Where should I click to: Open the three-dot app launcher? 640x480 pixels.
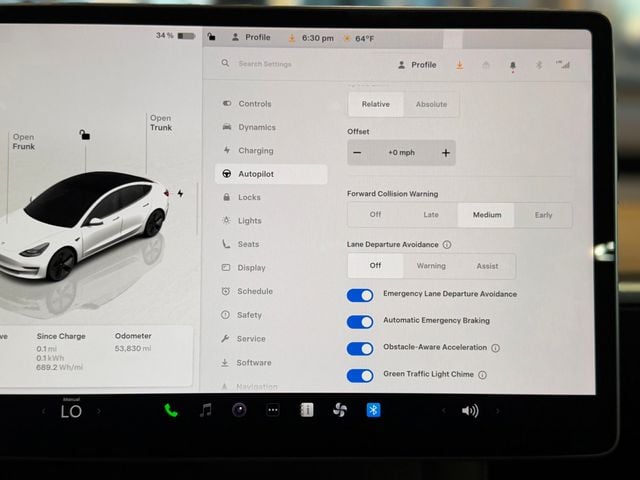(273, 410)
